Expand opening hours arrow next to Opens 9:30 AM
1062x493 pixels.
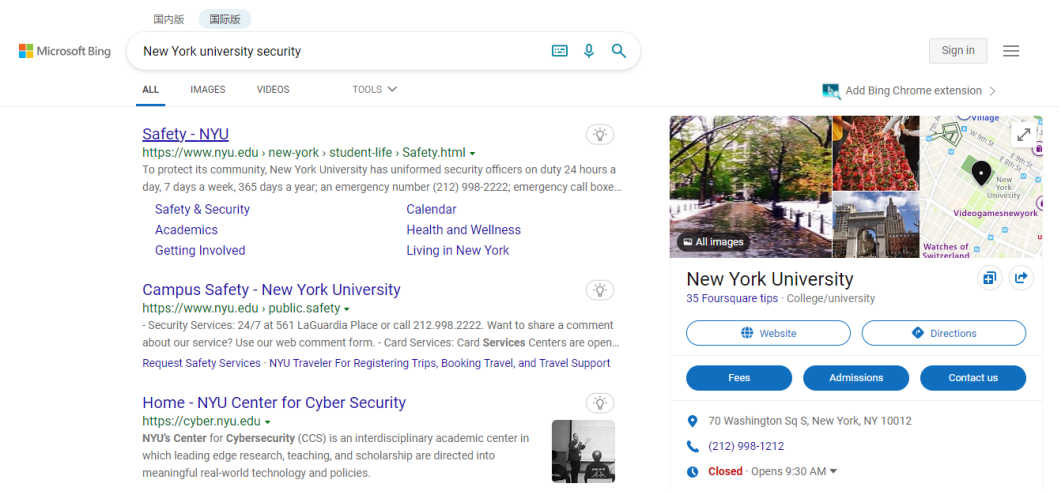point(834,471)
